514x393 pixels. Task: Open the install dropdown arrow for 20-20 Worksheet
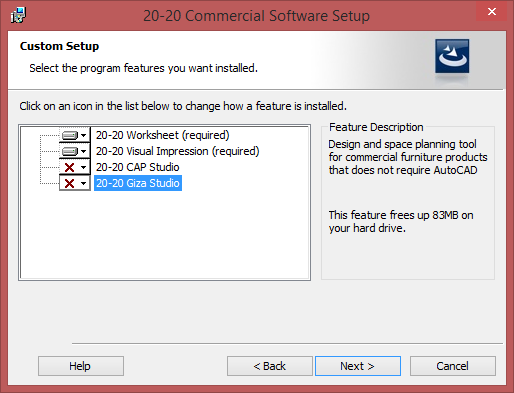coord(83,135)
